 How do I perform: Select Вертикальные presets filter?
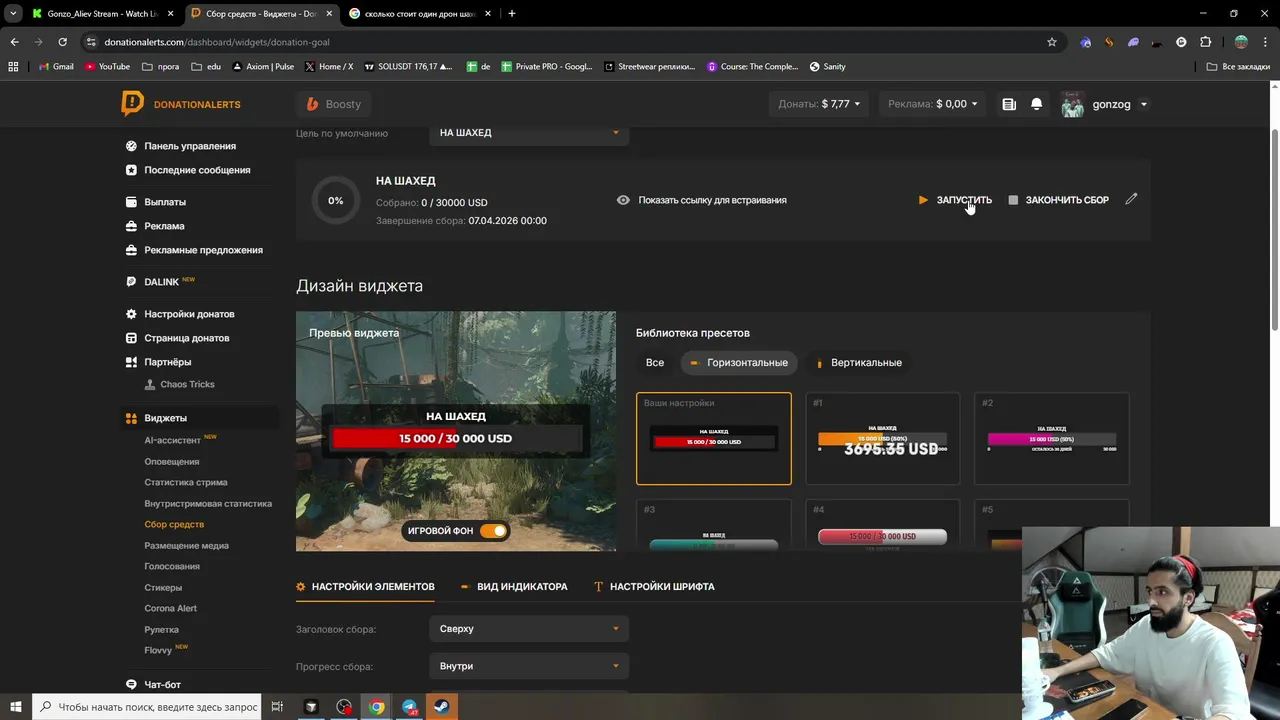(859, 362)
